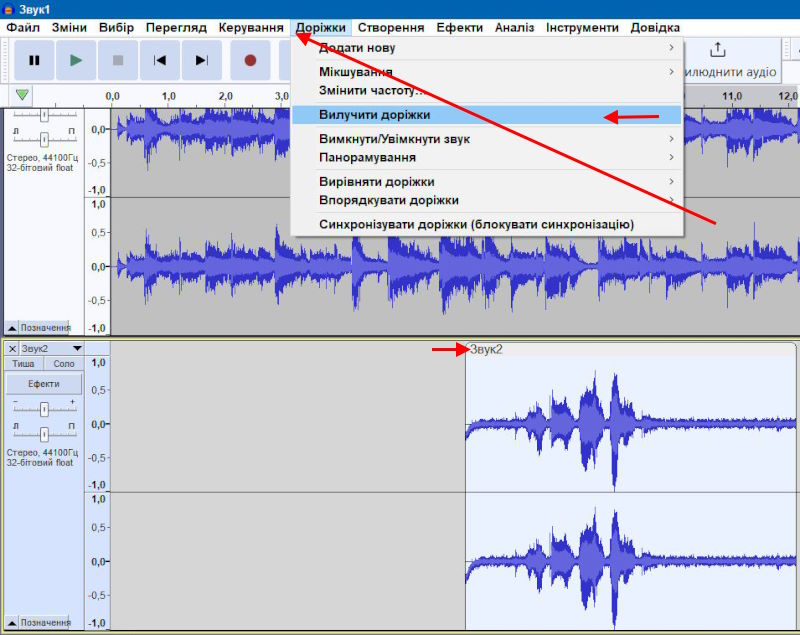Start playback with the green Play button
Image resolution: width=800 pixels, height=635 pixels.
(x=76, y=61)
